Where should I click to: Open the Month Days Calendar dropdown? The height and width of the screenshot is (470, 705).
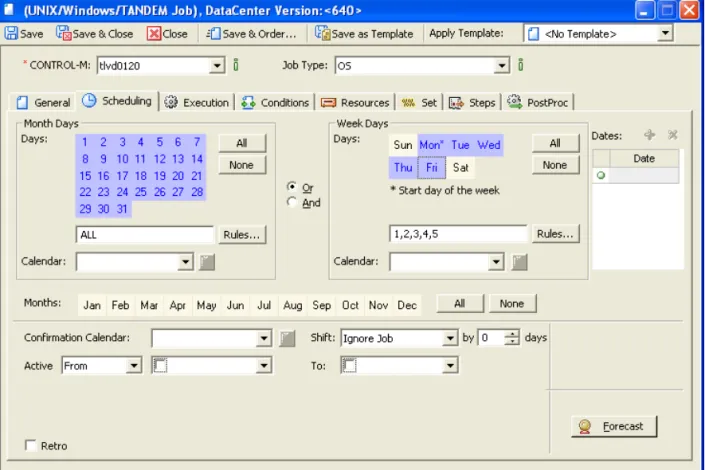(x=185, y=262)
